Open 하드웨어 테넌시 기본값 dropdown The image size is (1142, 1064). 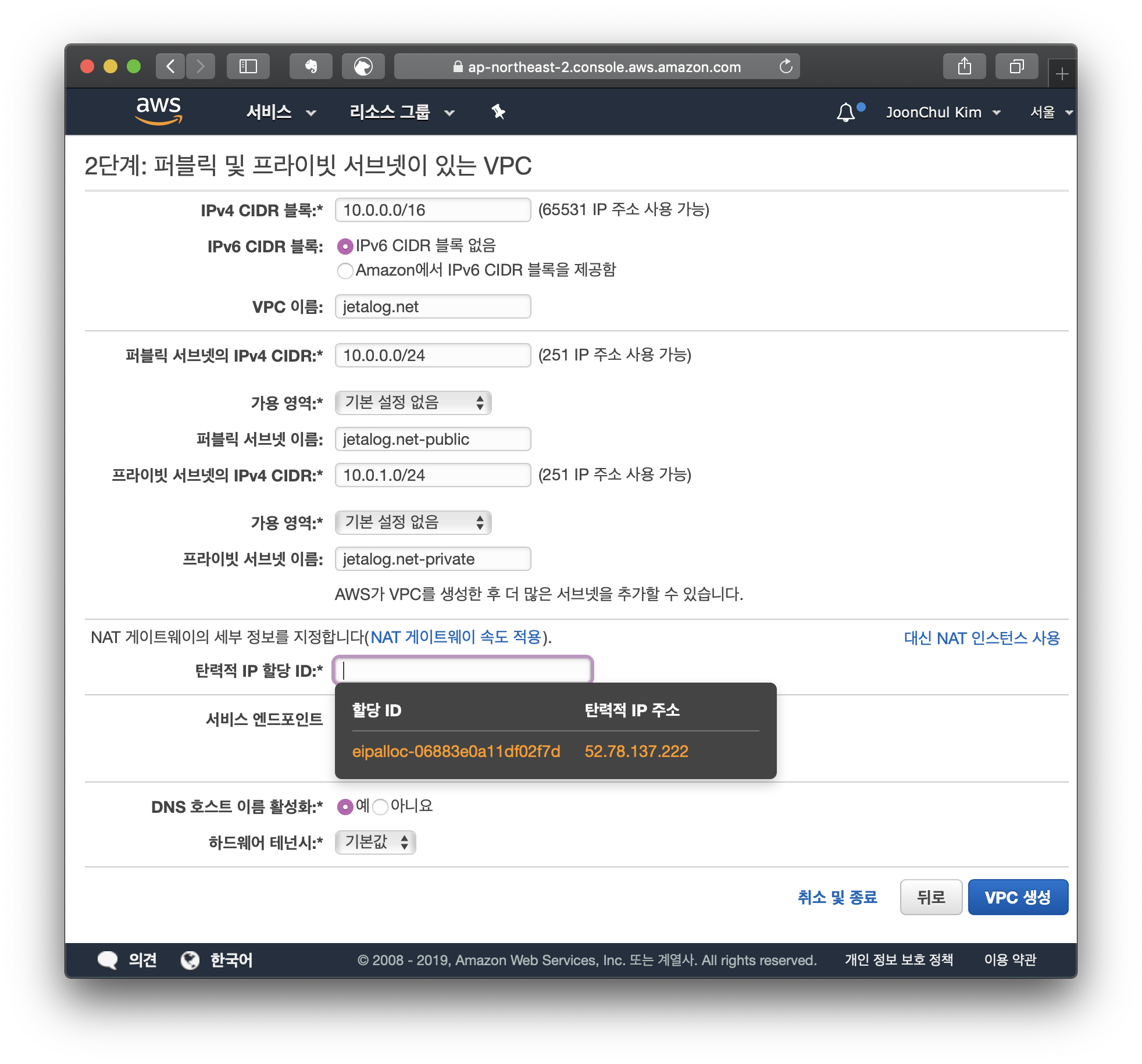click(375, 842)
